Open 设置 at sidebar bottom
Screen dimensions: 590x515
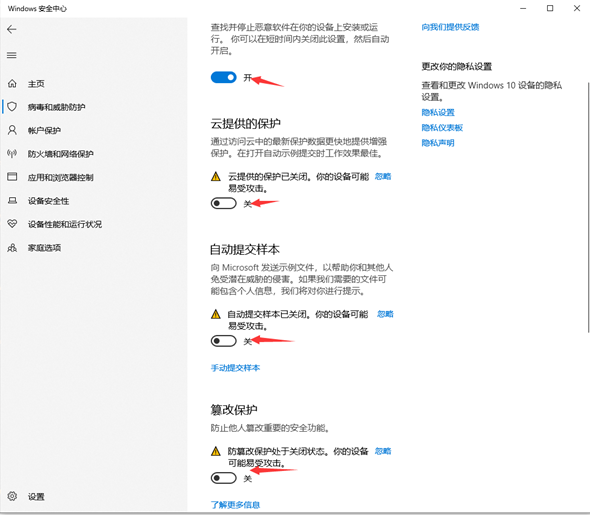click(36, 497)
